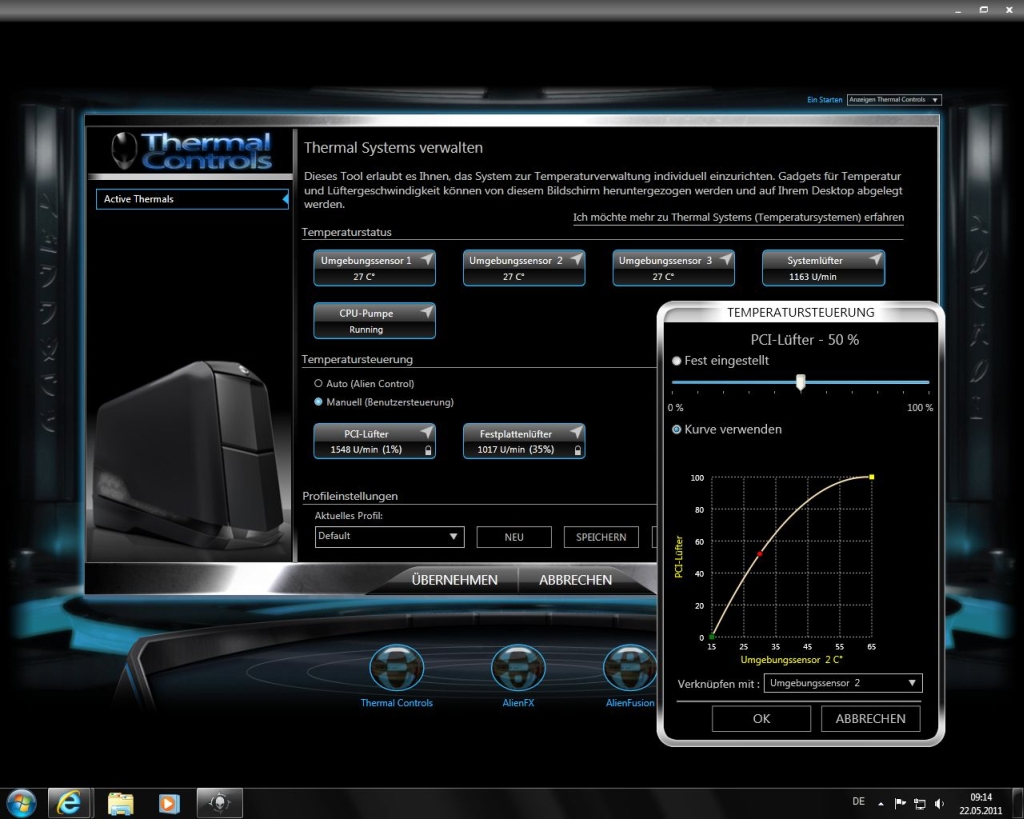Cancel Temperatursteuerung dialog with ABBRECHEN
The width and height of the screenshot is (1024, 819).
[x=871, y=718]
